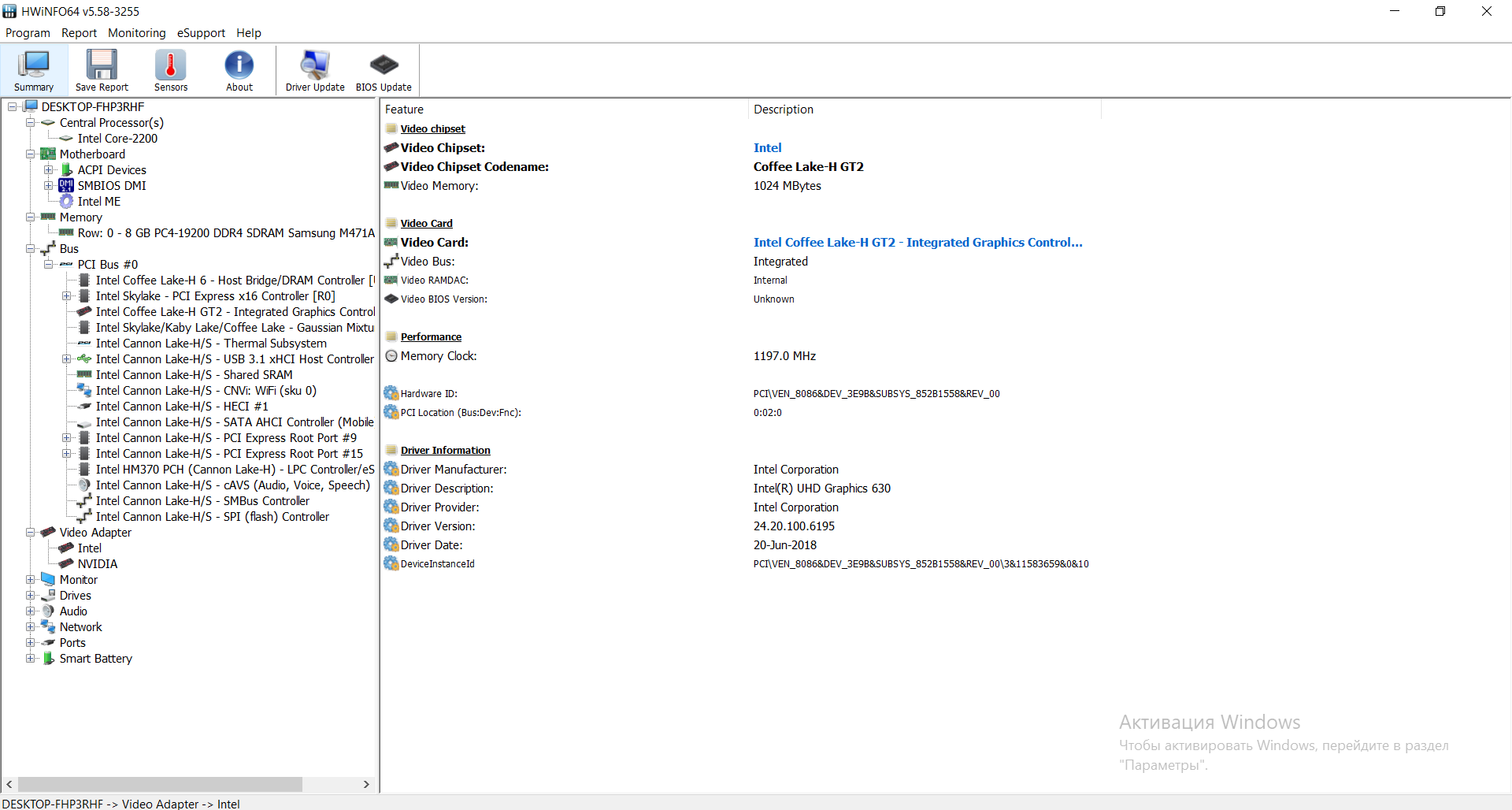This screenshot has height=810, width=1512.
Task: Click the Driver Information section heading
Action: coord(445,450)
